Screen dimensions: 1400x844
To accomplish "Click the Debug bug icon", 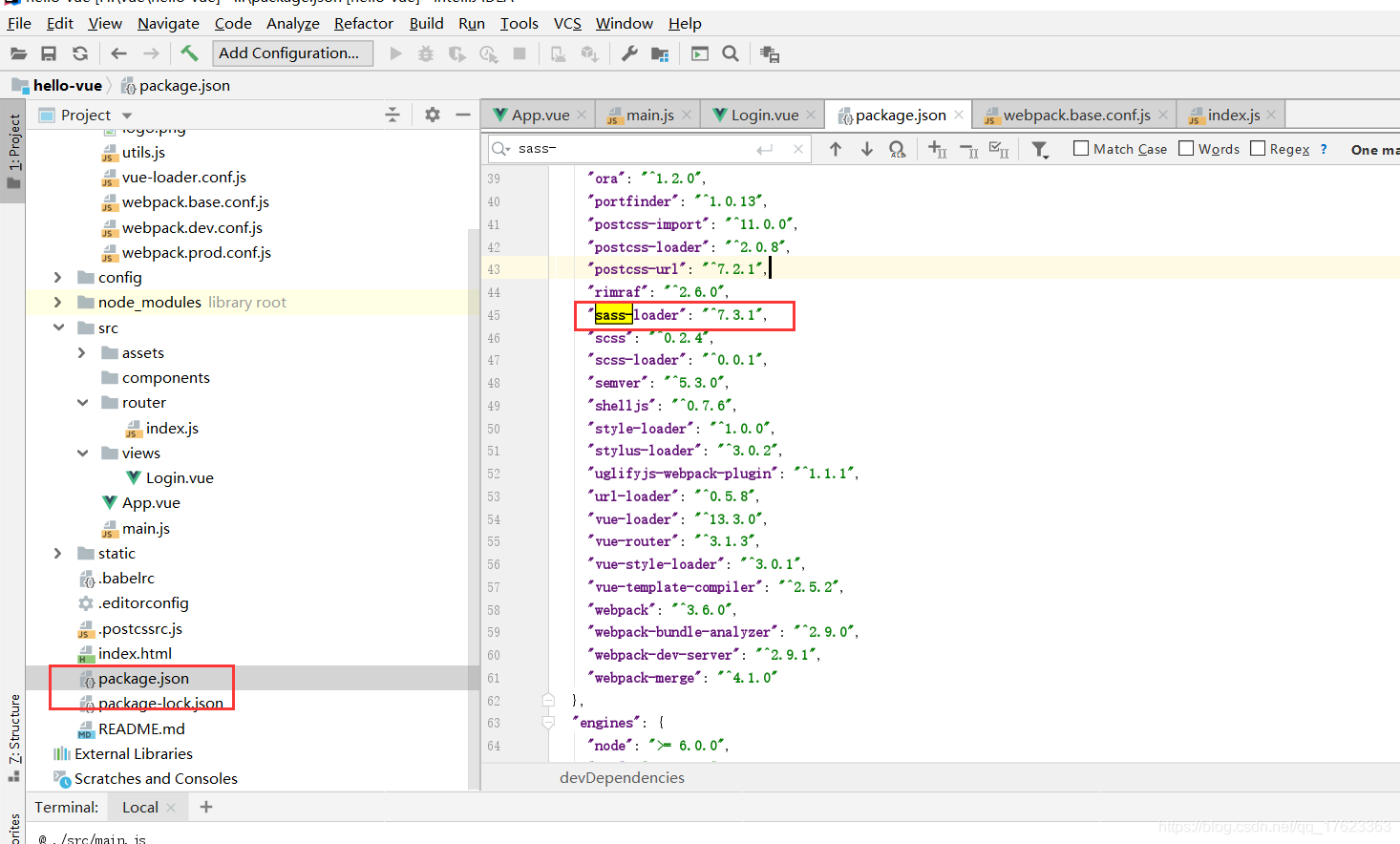I will [x=426, y=53].
